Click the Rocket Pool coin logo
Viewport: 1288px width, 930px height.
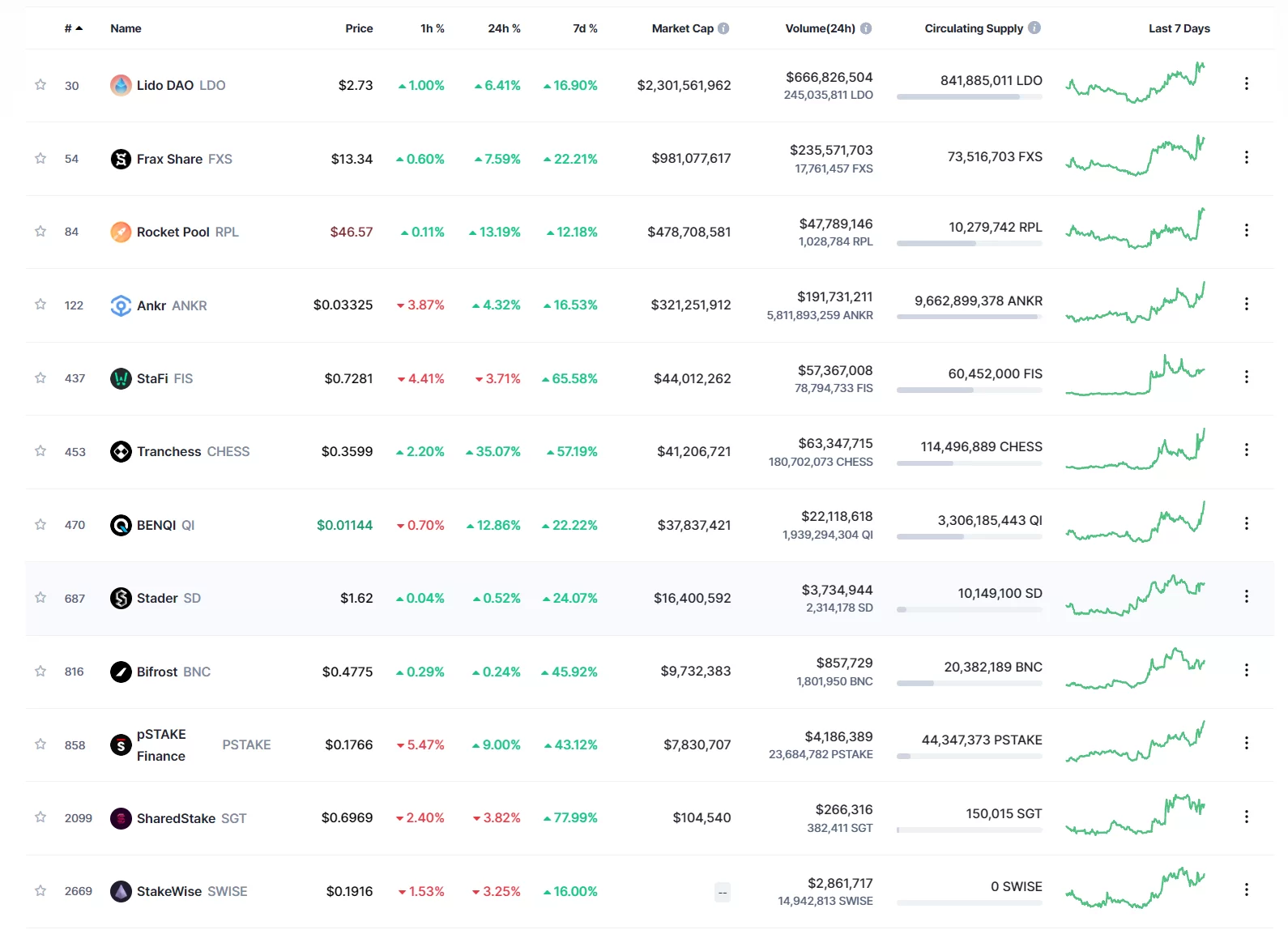121,232
